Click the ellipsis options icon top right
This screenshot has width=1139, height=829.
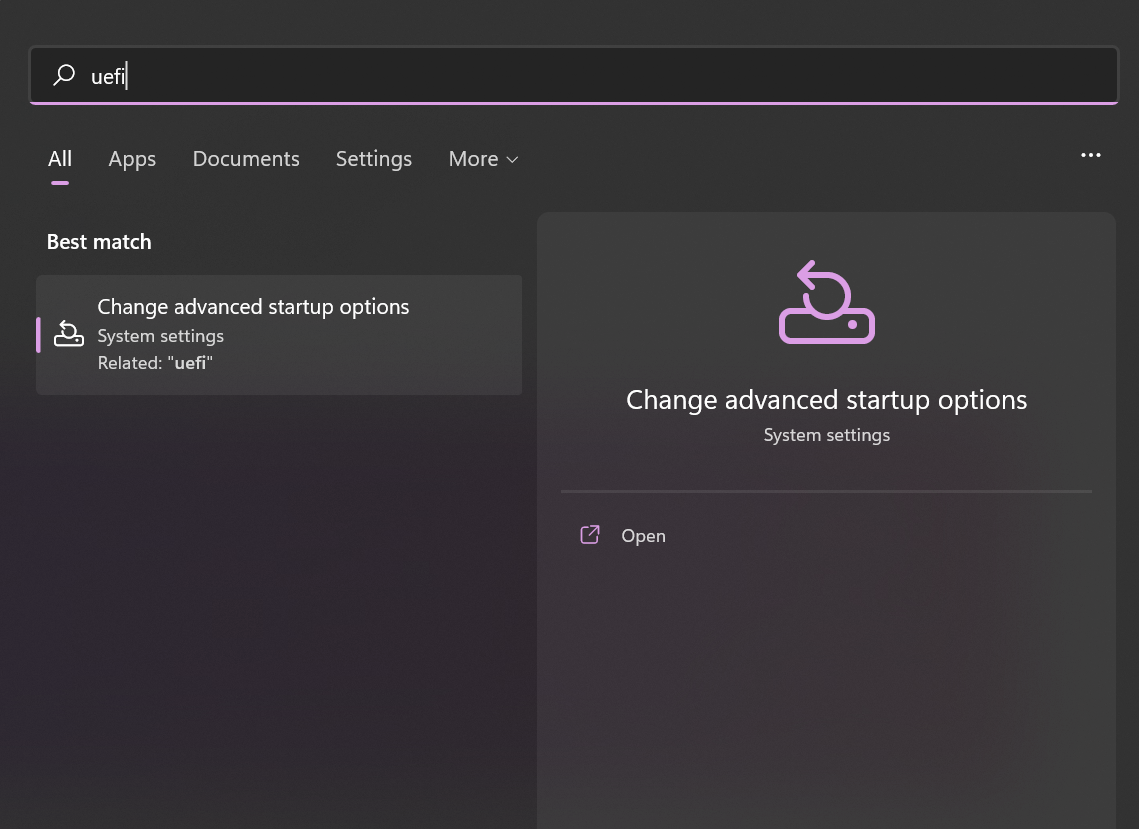[1091, 155]
